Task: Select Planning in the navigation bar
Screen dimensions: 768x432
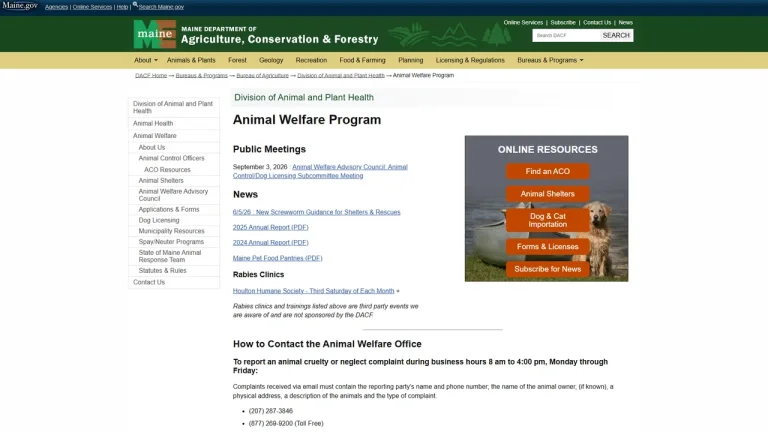Action: [410, 60]
